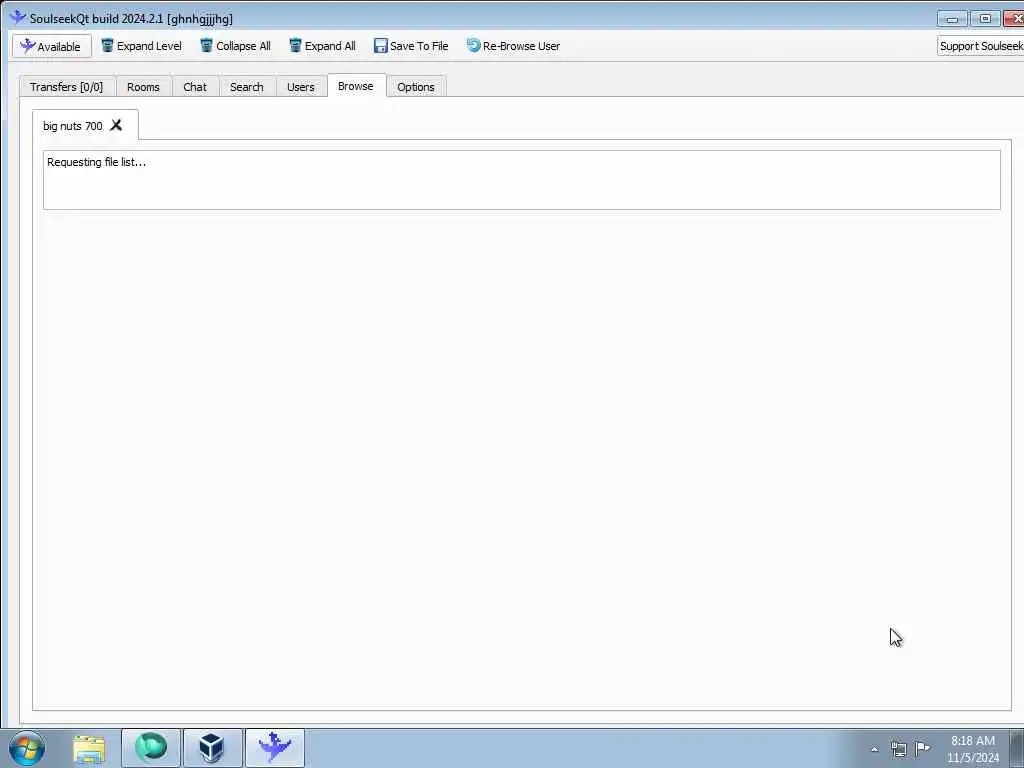
Task: Open the green round taskbar application
Action: 151,748
